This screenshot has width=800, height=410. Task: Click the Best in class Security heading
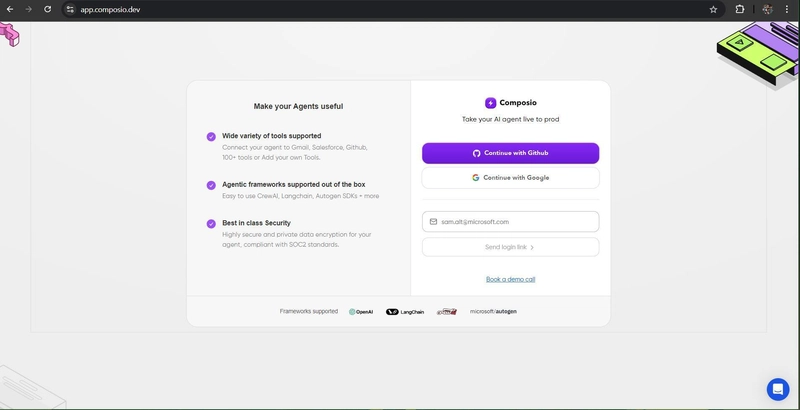pyautogui.click(x=256, y=223)
